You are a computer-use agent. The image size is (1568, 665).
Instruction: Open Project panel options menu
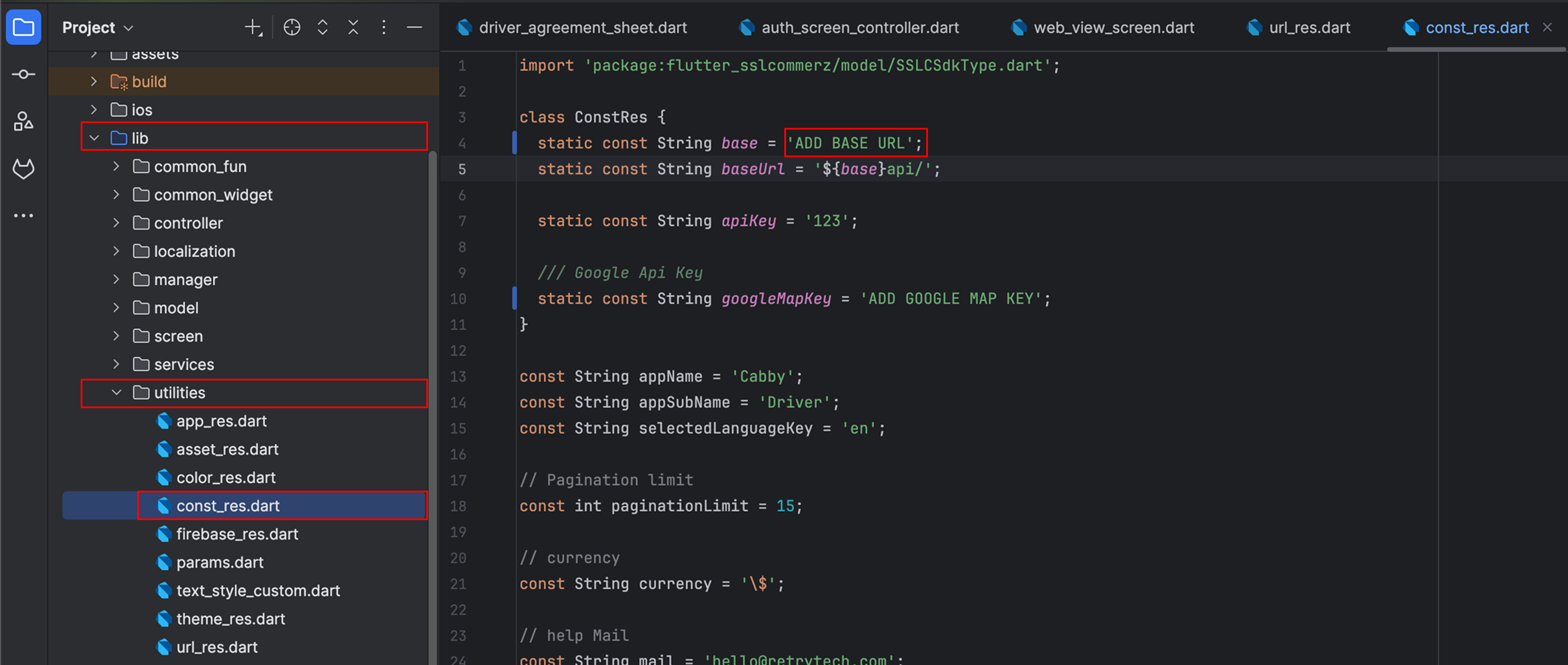coord(383,28)
